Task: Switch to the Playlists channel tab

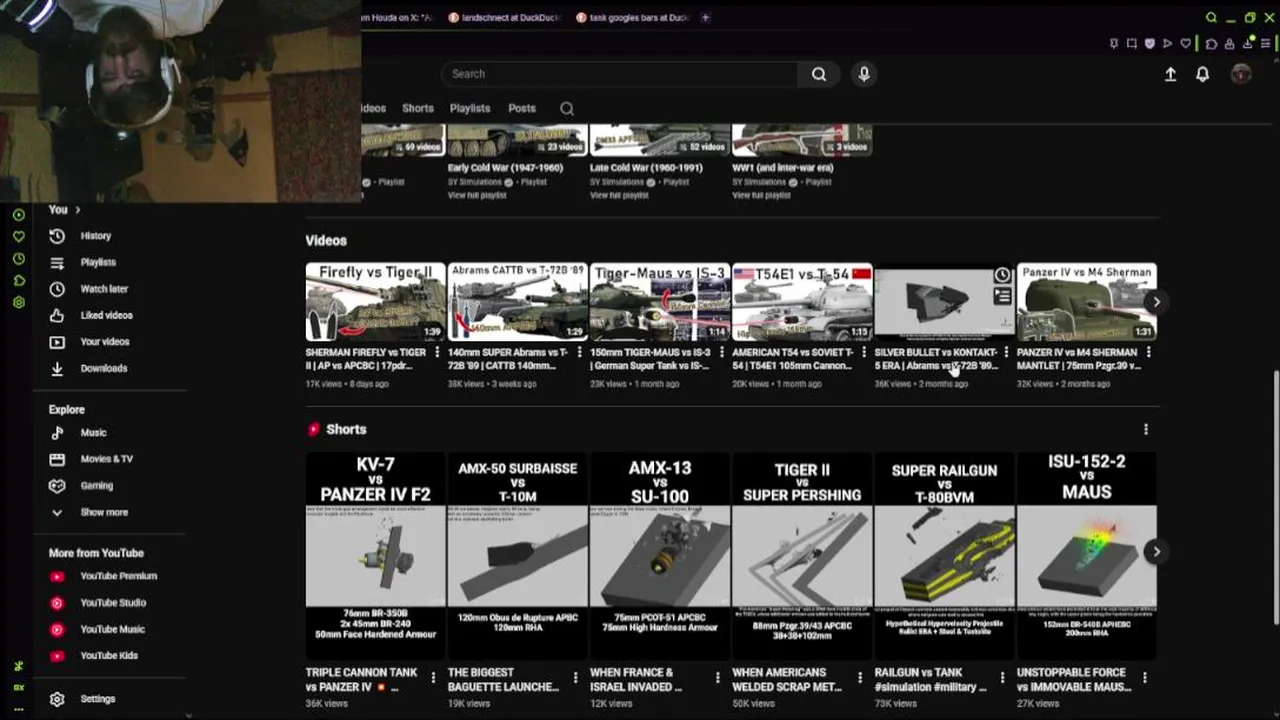Action: 470,108
